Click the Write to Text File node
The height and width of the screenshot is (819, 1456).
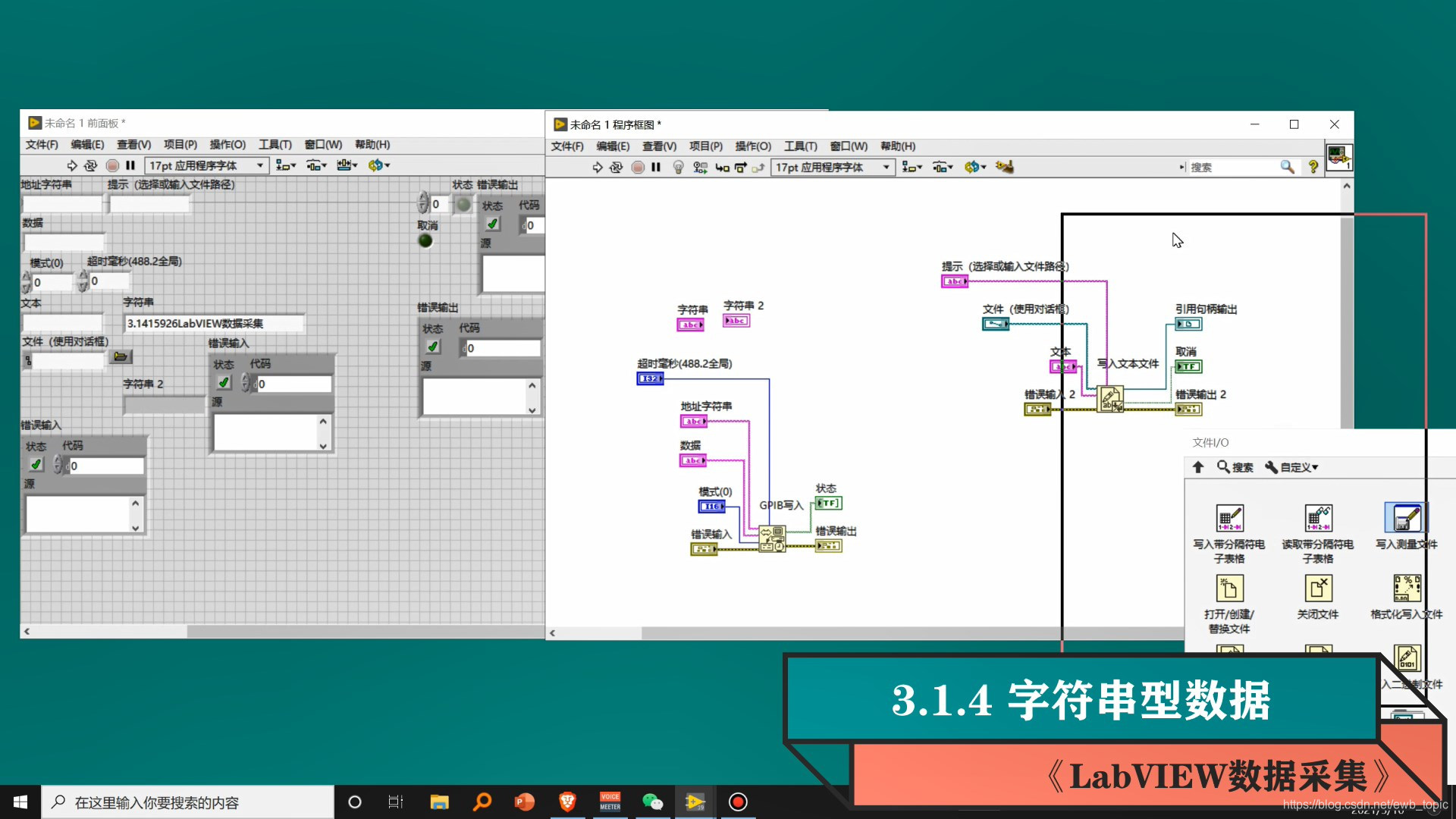(1110, 399)
